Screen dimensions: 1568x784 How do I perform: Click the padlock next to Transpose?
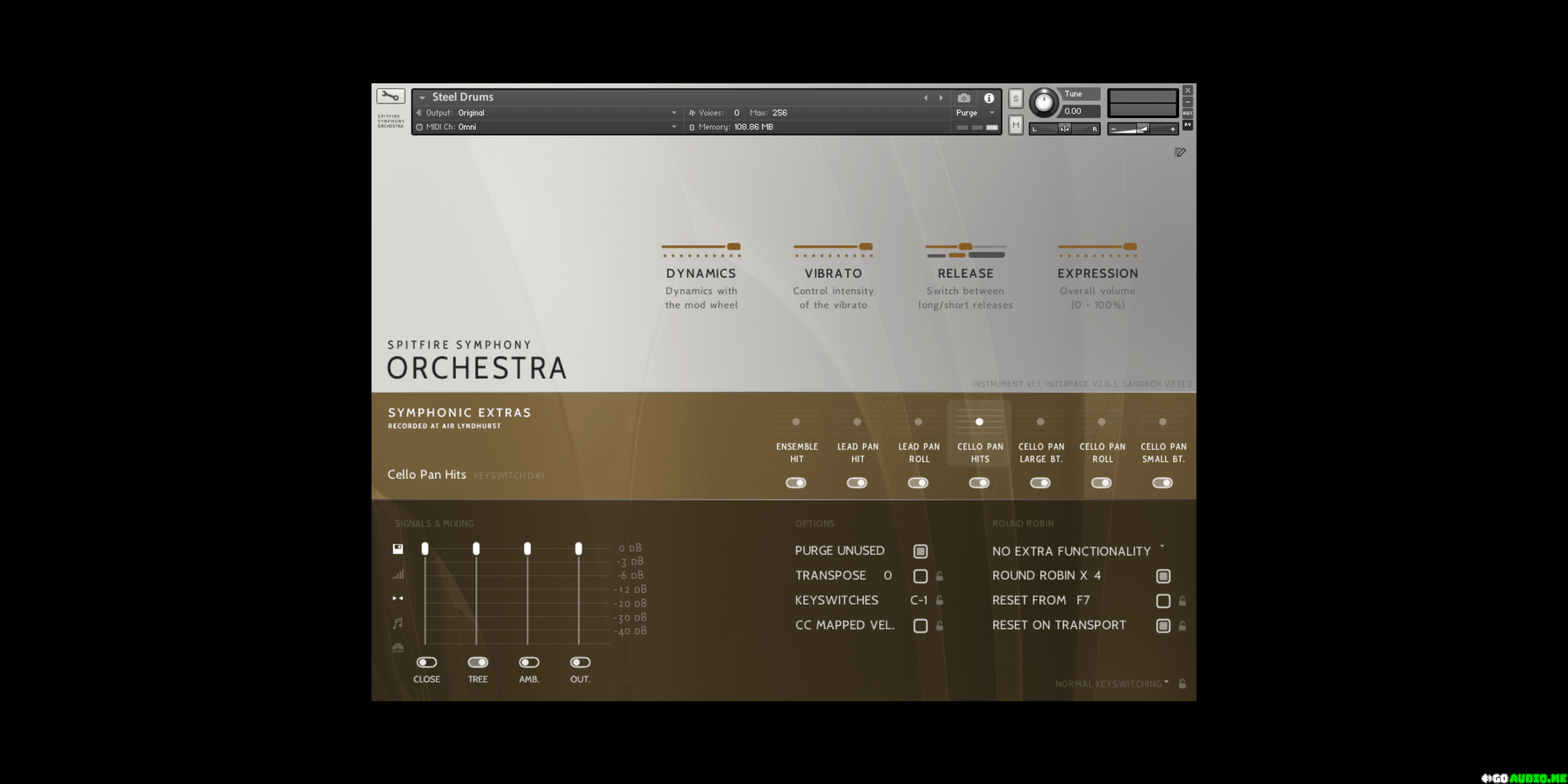pyautogui.click(x=940, y=576)
